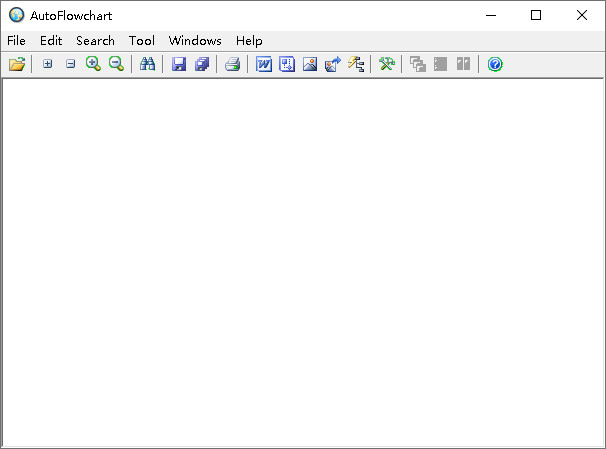Export to Word document icon
This screenshot has width=606, height=449.
[264, 64]
